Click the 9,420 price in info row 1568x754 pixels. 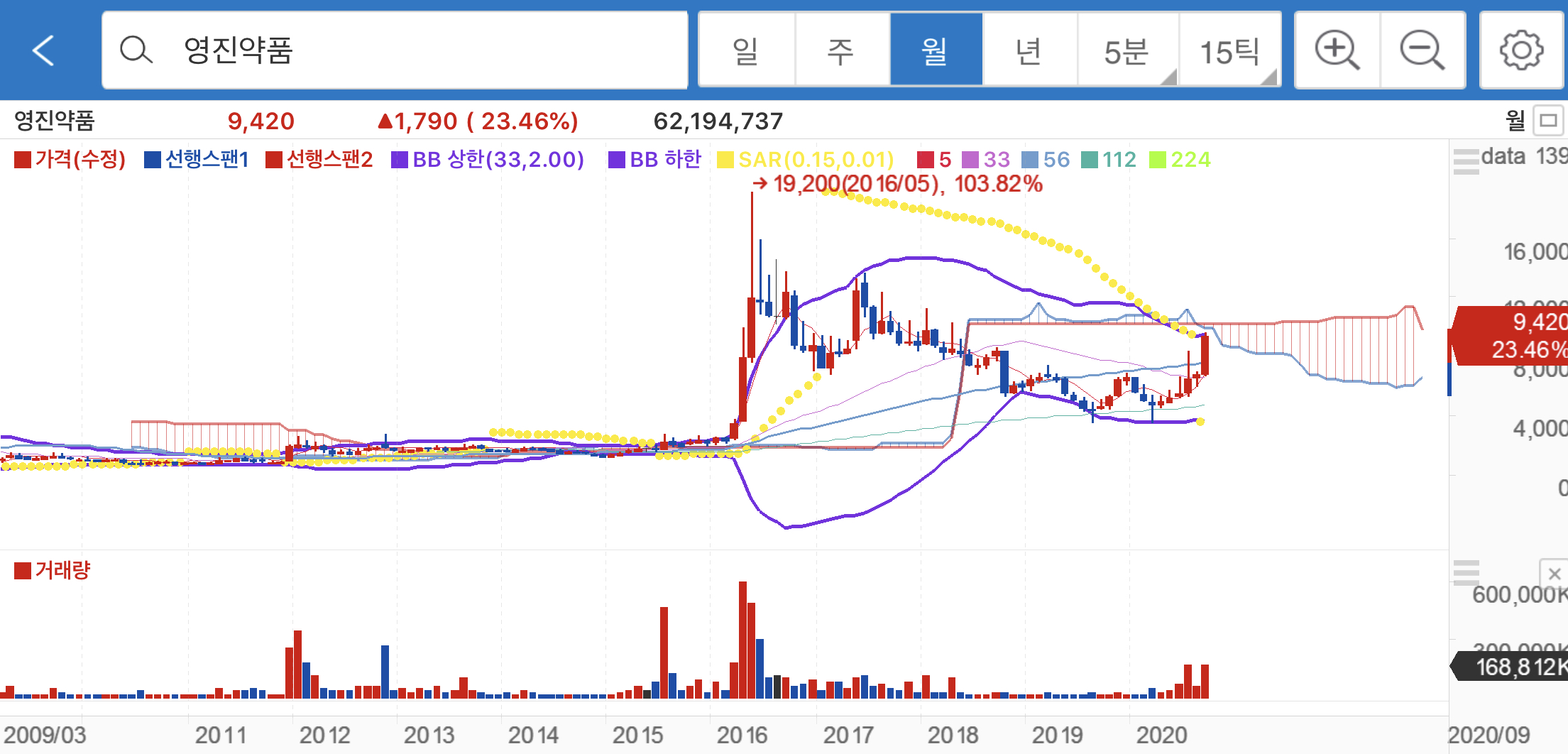(x=261, y=121)
